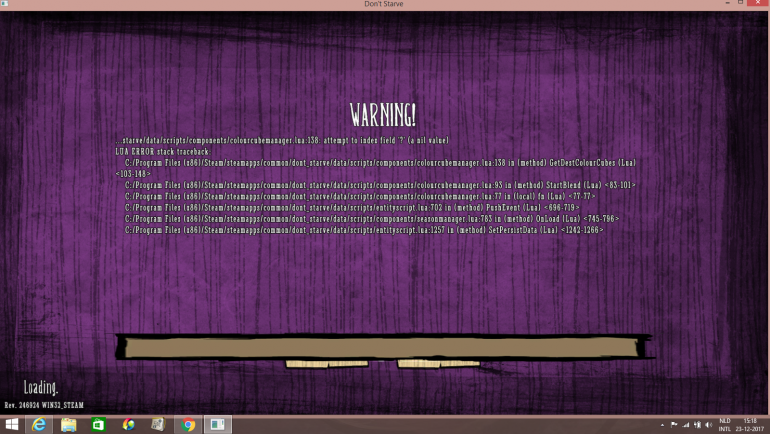
Task: Open the green Windows Store icon
Action: 98,425
